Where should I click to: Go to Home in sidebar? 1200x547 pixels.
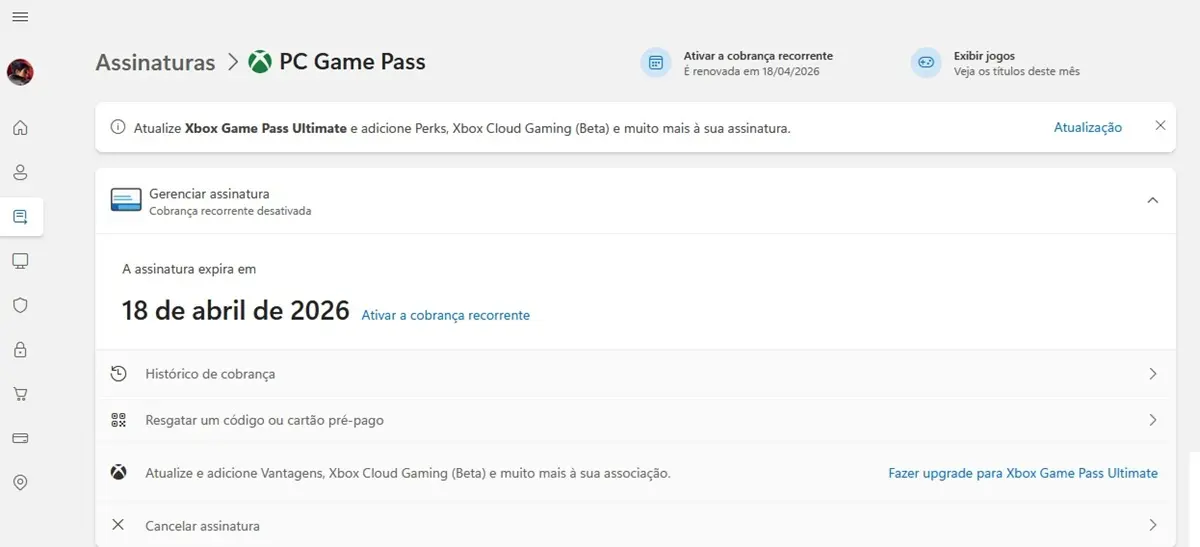click(20, 128)
